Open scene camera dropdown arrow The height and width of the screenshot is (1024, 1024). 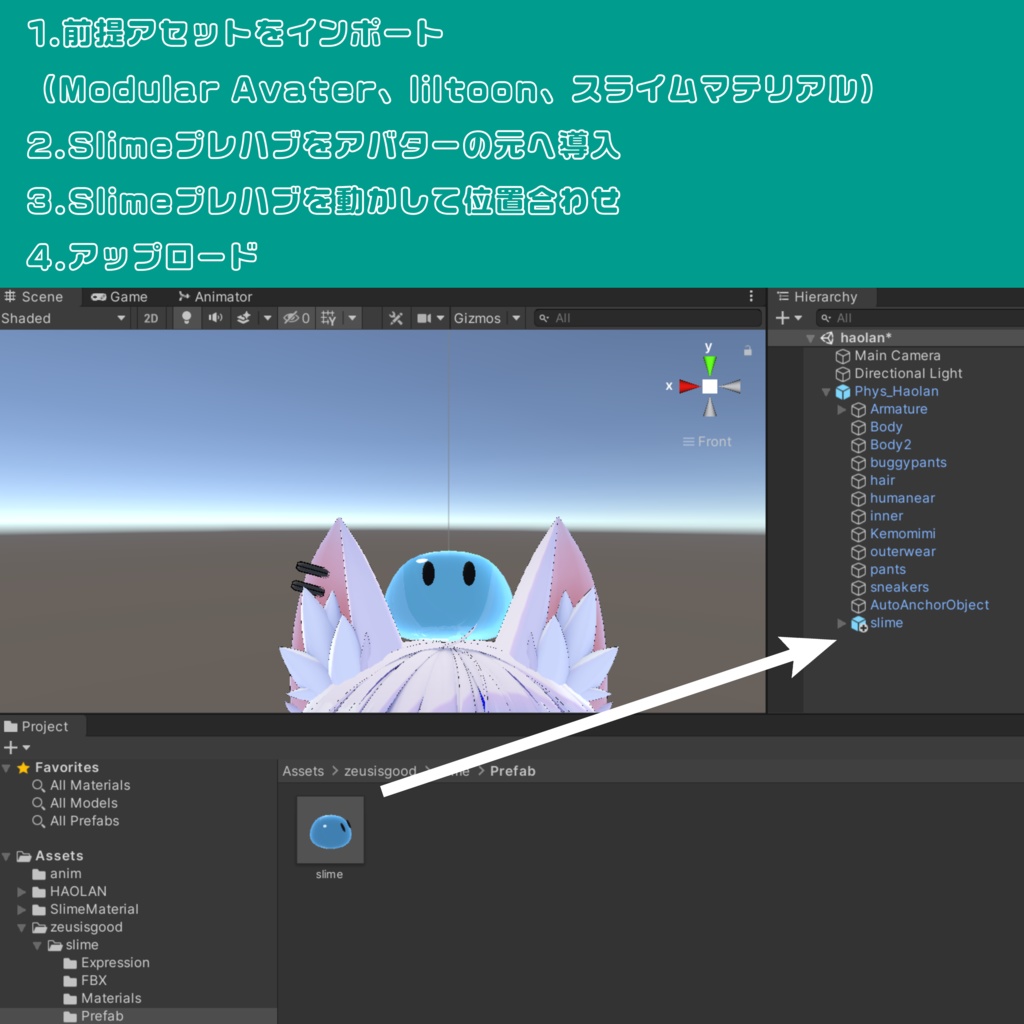pyautogui.click(x=440, y=318)
